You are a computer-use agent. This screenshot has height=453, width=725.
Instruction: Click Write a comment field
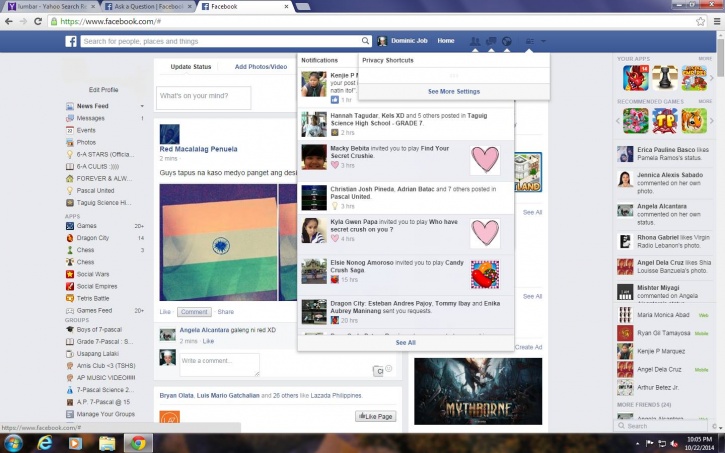coord(219,365)
